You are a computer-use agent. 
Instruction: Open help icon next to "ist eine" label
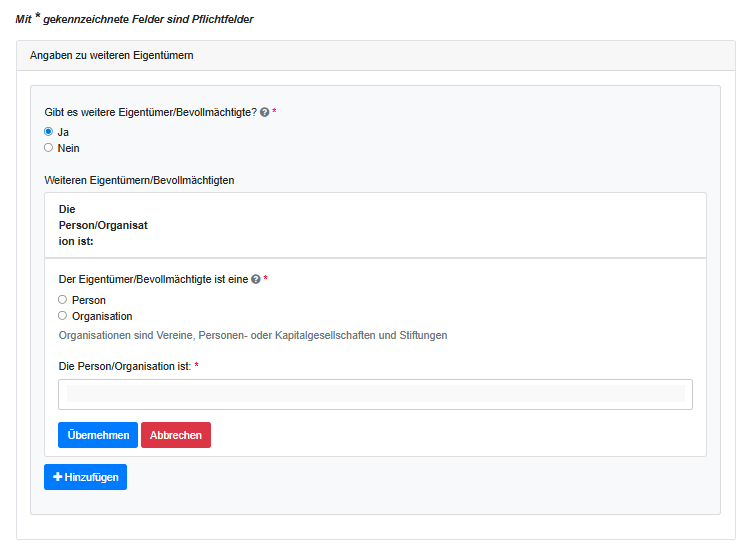(x=256, y=280)
